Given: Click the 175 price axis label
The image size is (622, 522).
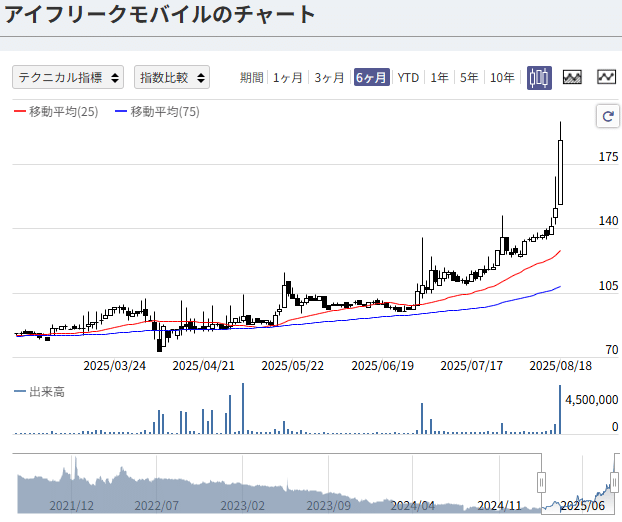Looking at the screenshot, I should (x=608, y=157).
